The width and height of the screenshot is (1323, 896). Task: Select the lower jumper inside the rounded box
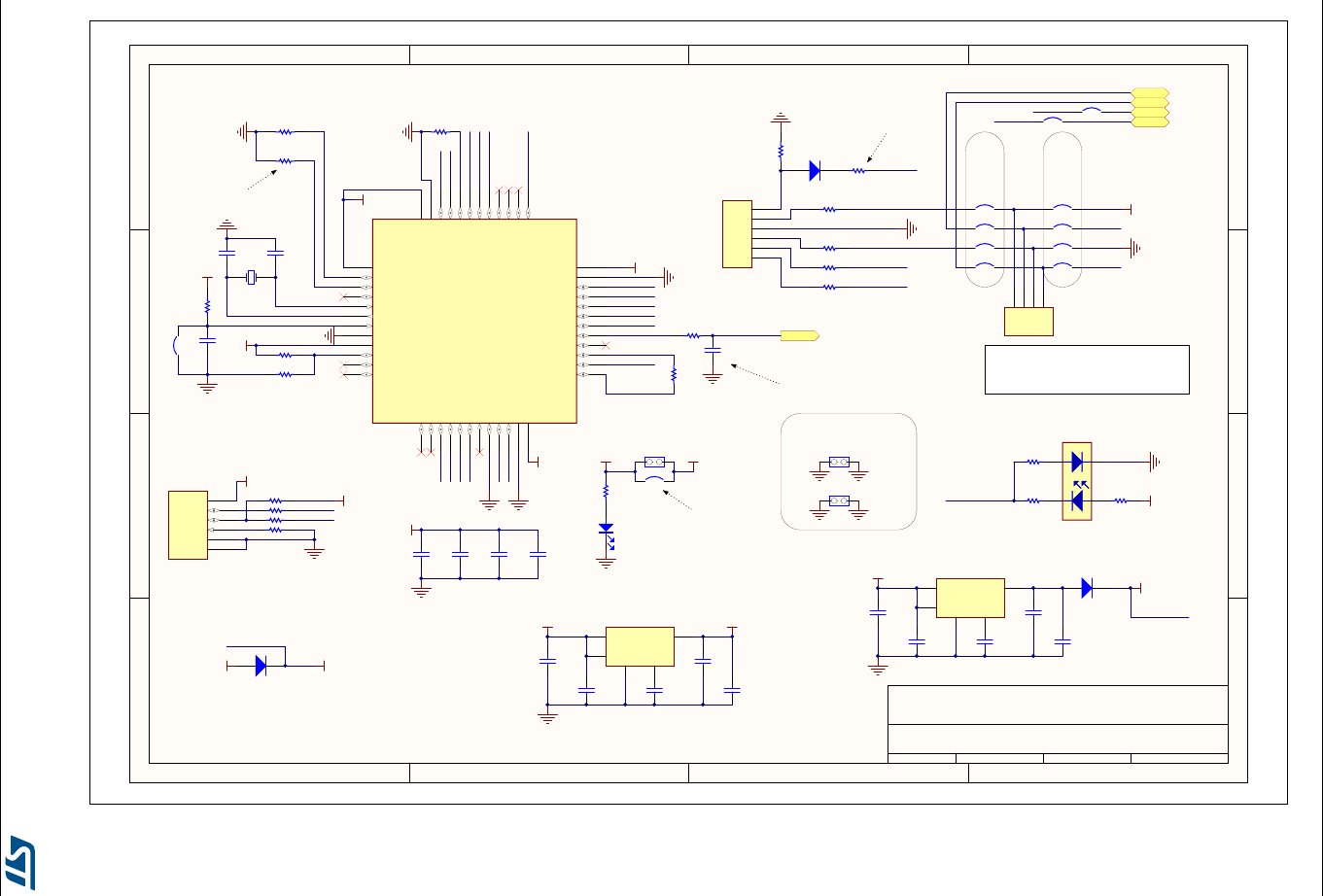pyautogui.click(x=839, y=500)
